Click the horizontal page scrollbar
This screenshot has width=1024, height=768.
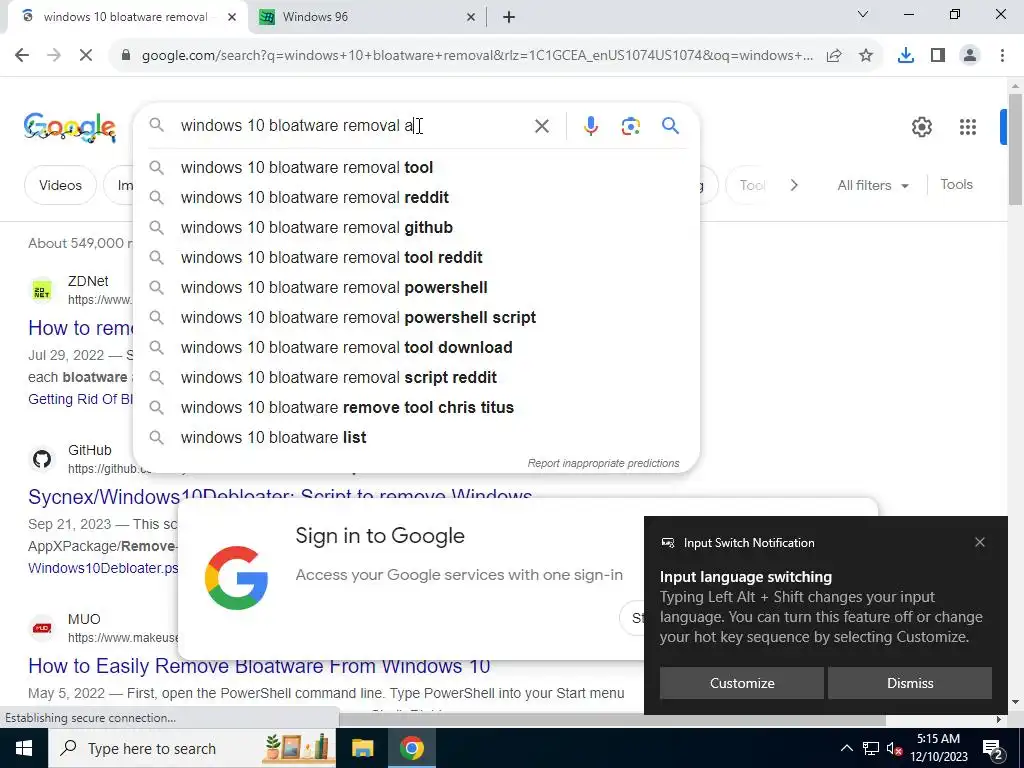click(612, 720)
